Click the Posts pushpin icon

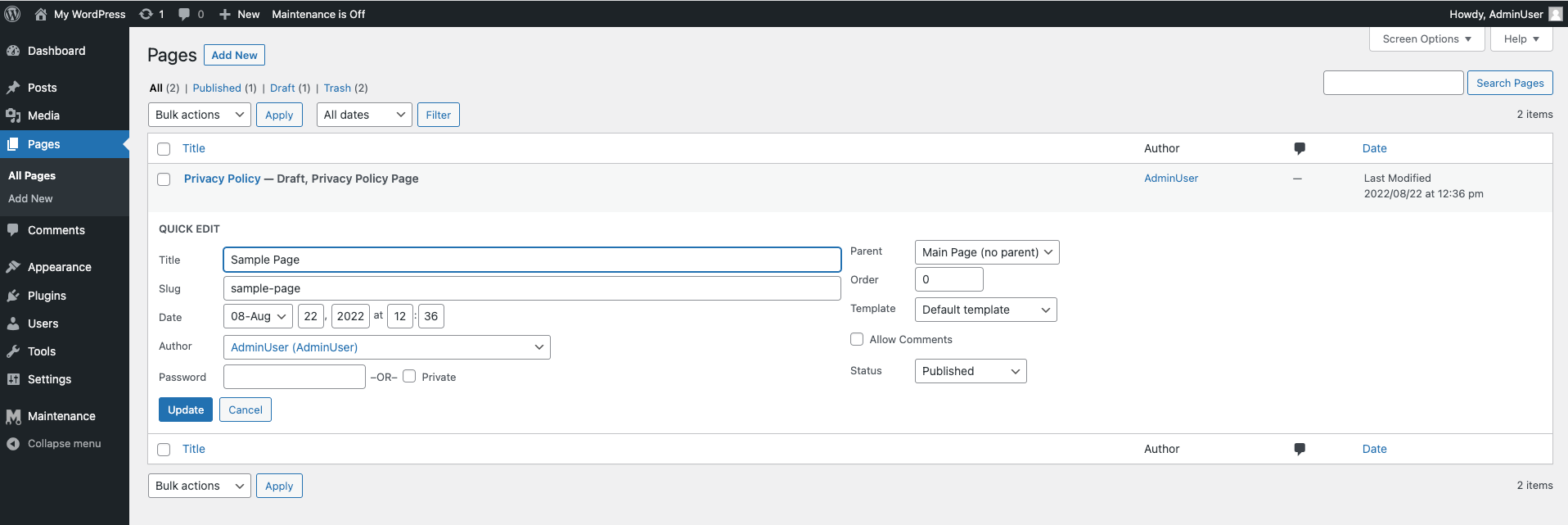(13, 88)
